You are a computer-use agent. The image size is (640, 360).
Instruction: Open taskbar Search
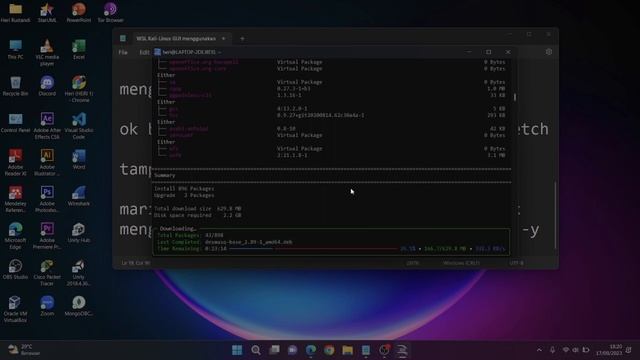pos(256,350)
